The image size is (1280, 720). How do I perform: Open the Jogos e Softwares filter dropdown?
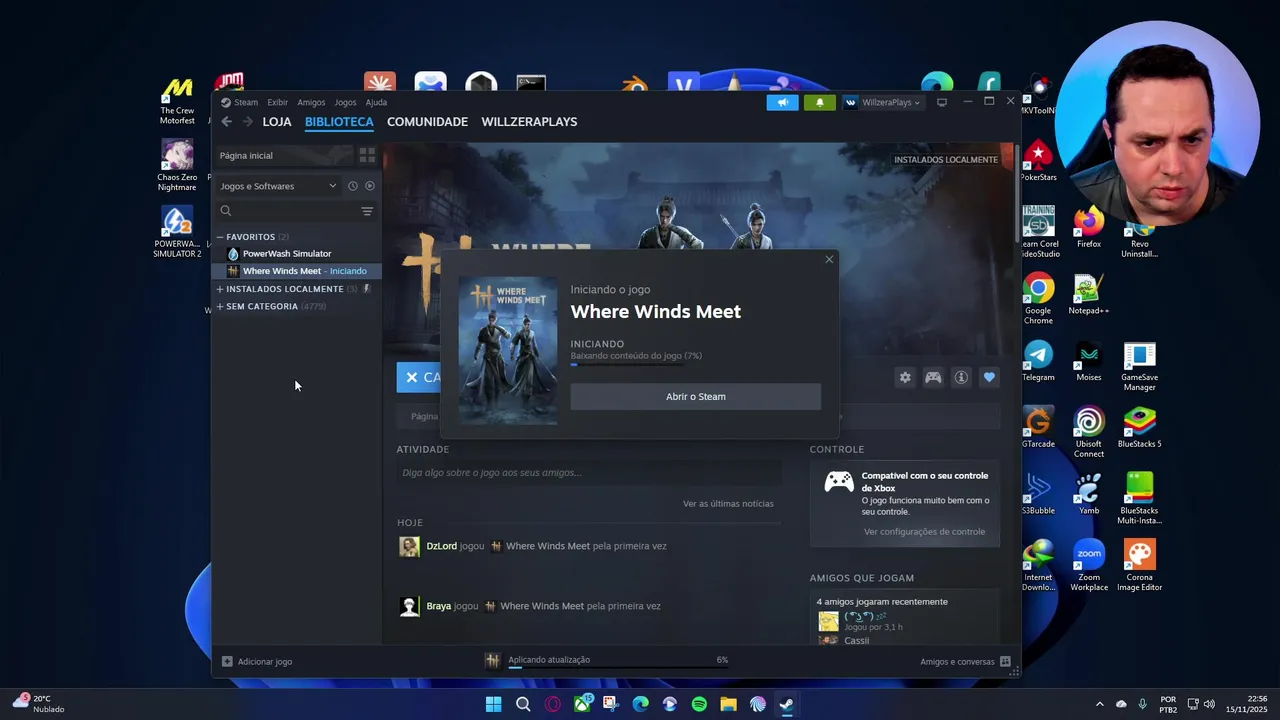(x=279, y=186)
